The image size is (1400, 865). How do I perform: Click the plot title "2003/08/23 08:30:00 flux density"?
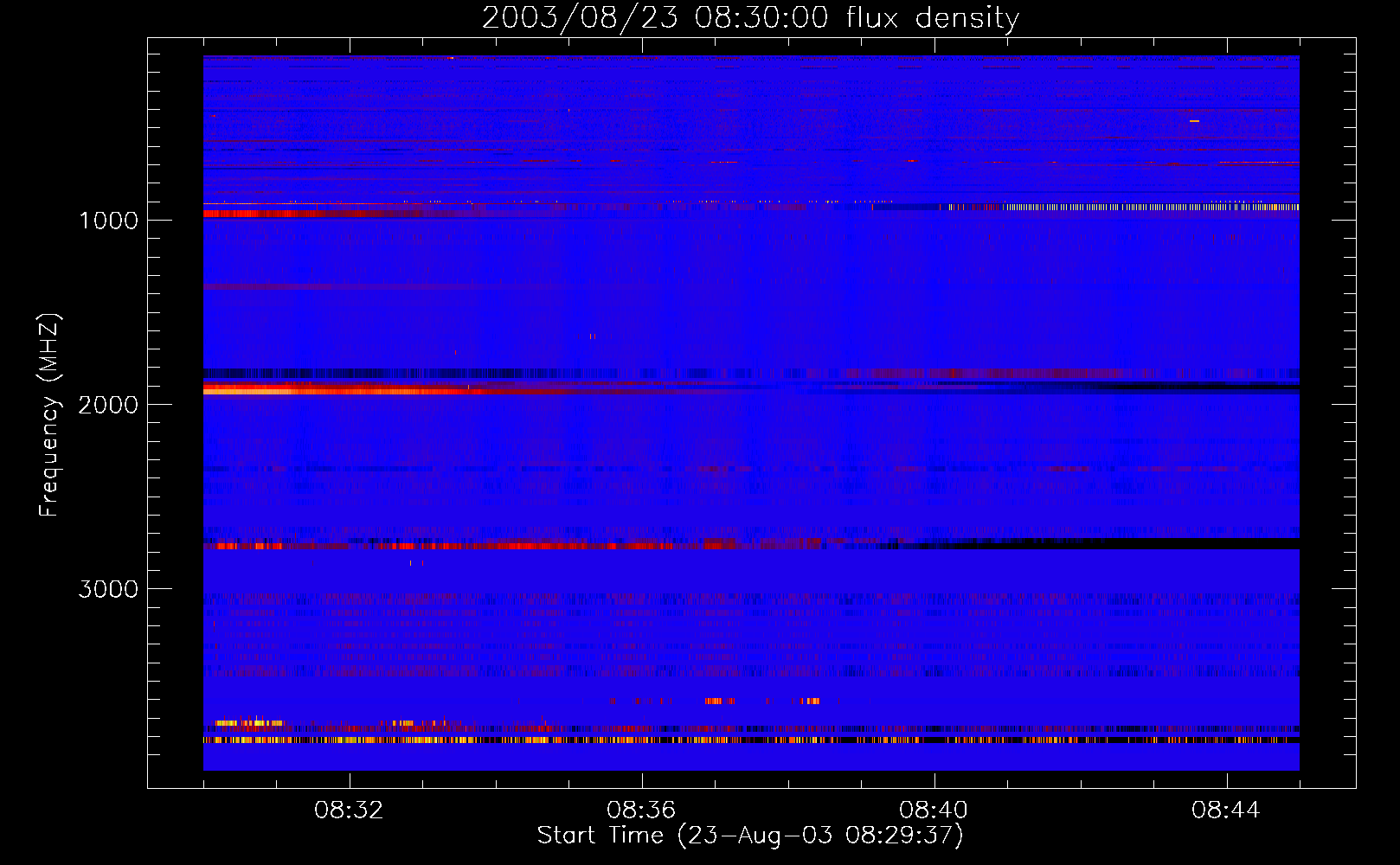click(750, 18)
